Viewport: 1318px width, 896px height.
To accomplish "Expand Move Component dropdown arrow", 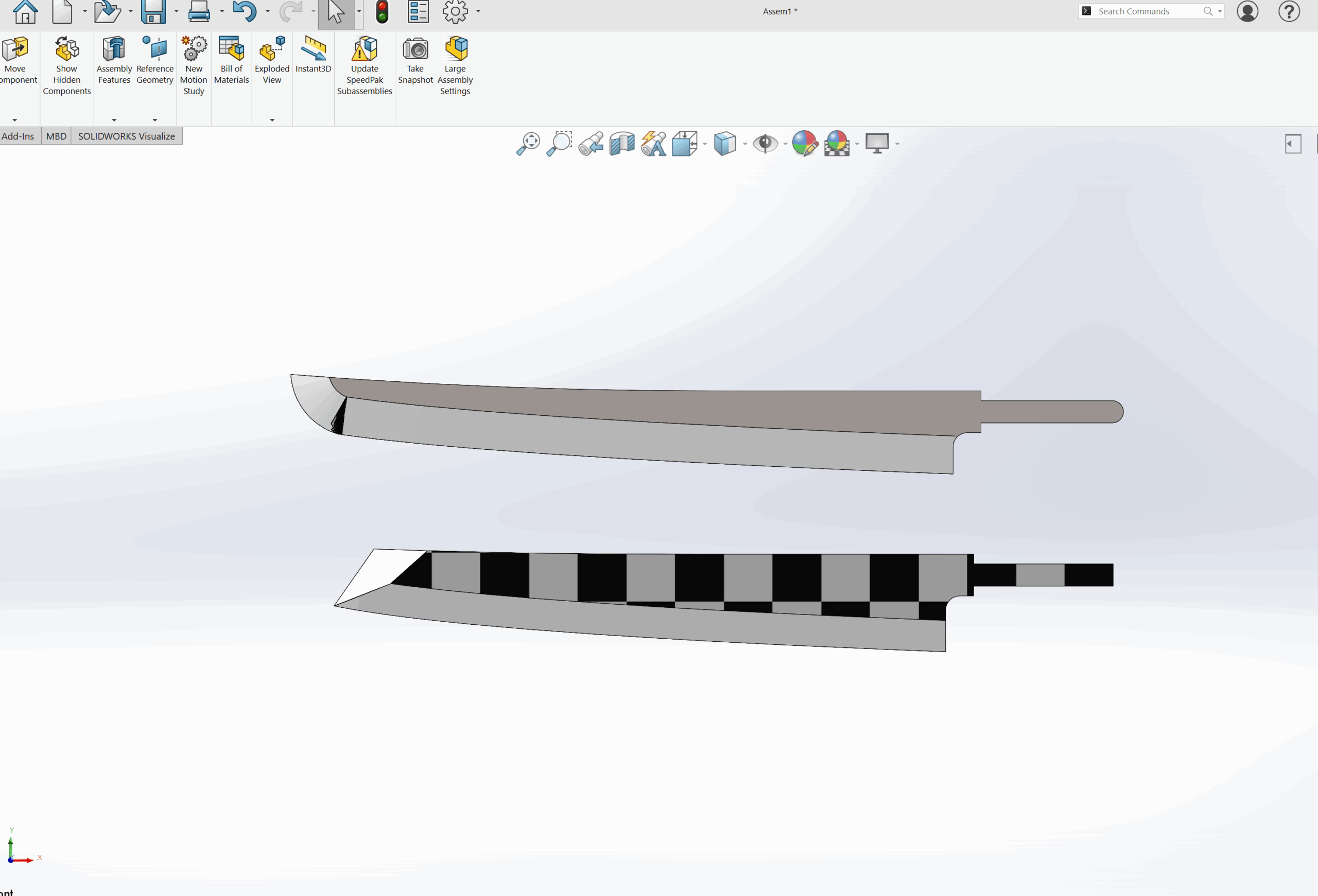I will 15,120.
